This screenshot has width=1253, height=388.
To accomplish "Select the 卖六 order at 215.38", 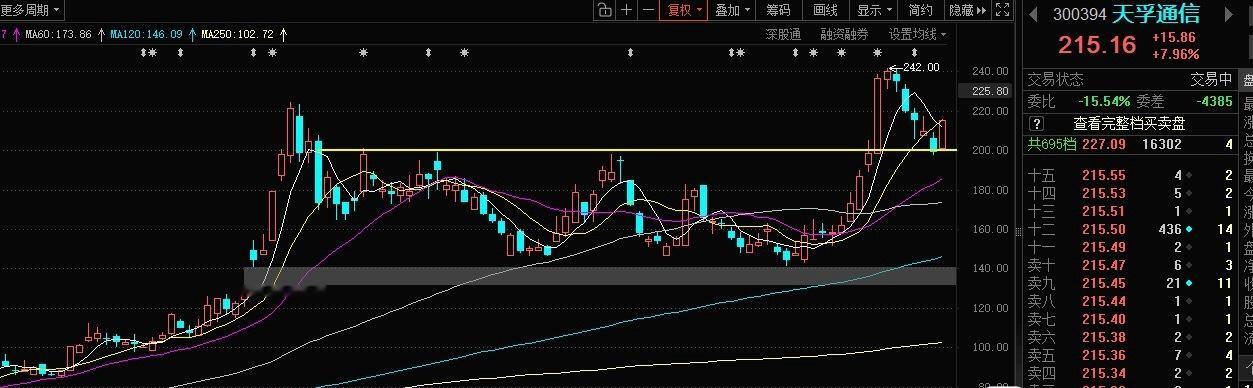I will tap(1131, 337).
